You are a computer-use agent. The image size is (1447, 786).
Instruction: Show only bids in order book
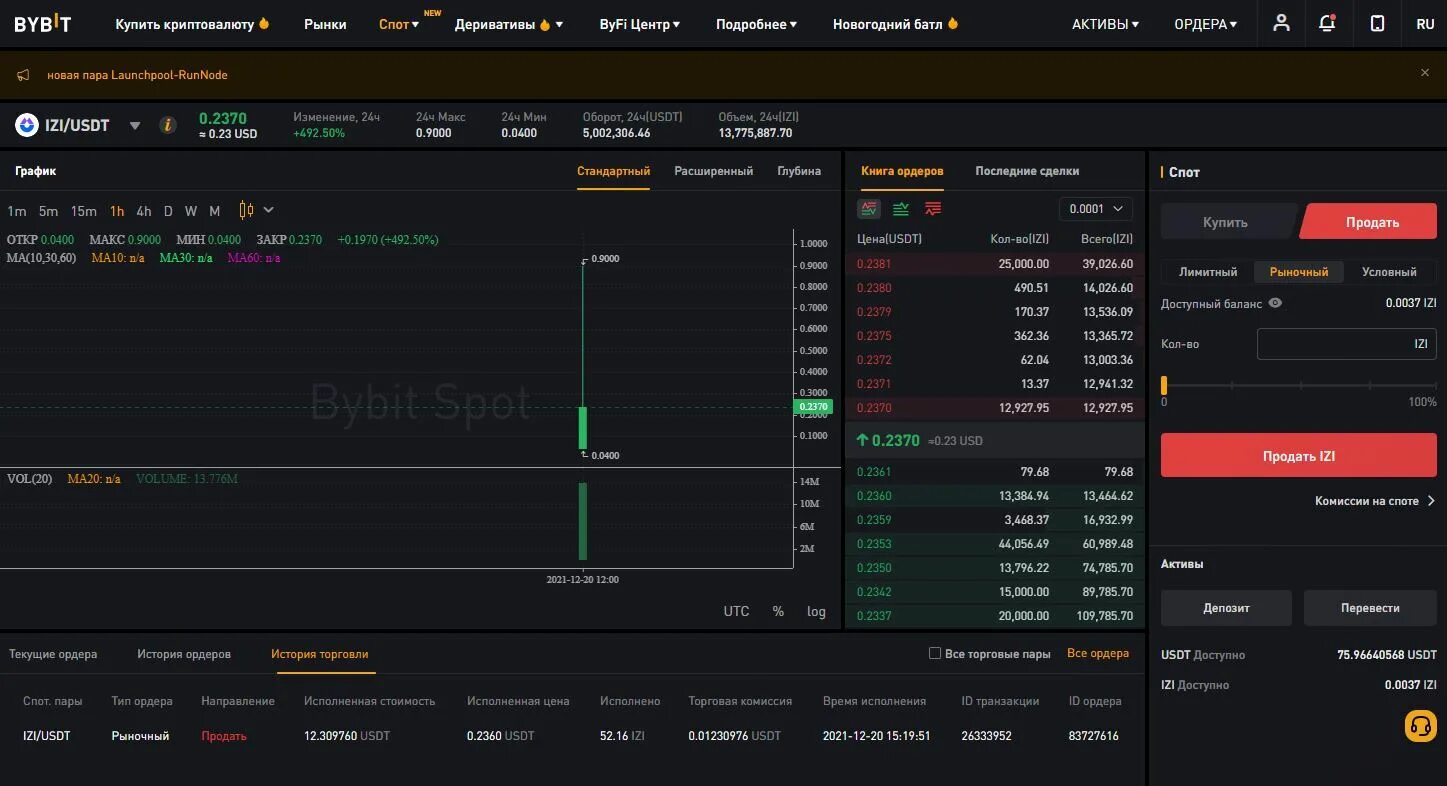click(x=901, y=209)
